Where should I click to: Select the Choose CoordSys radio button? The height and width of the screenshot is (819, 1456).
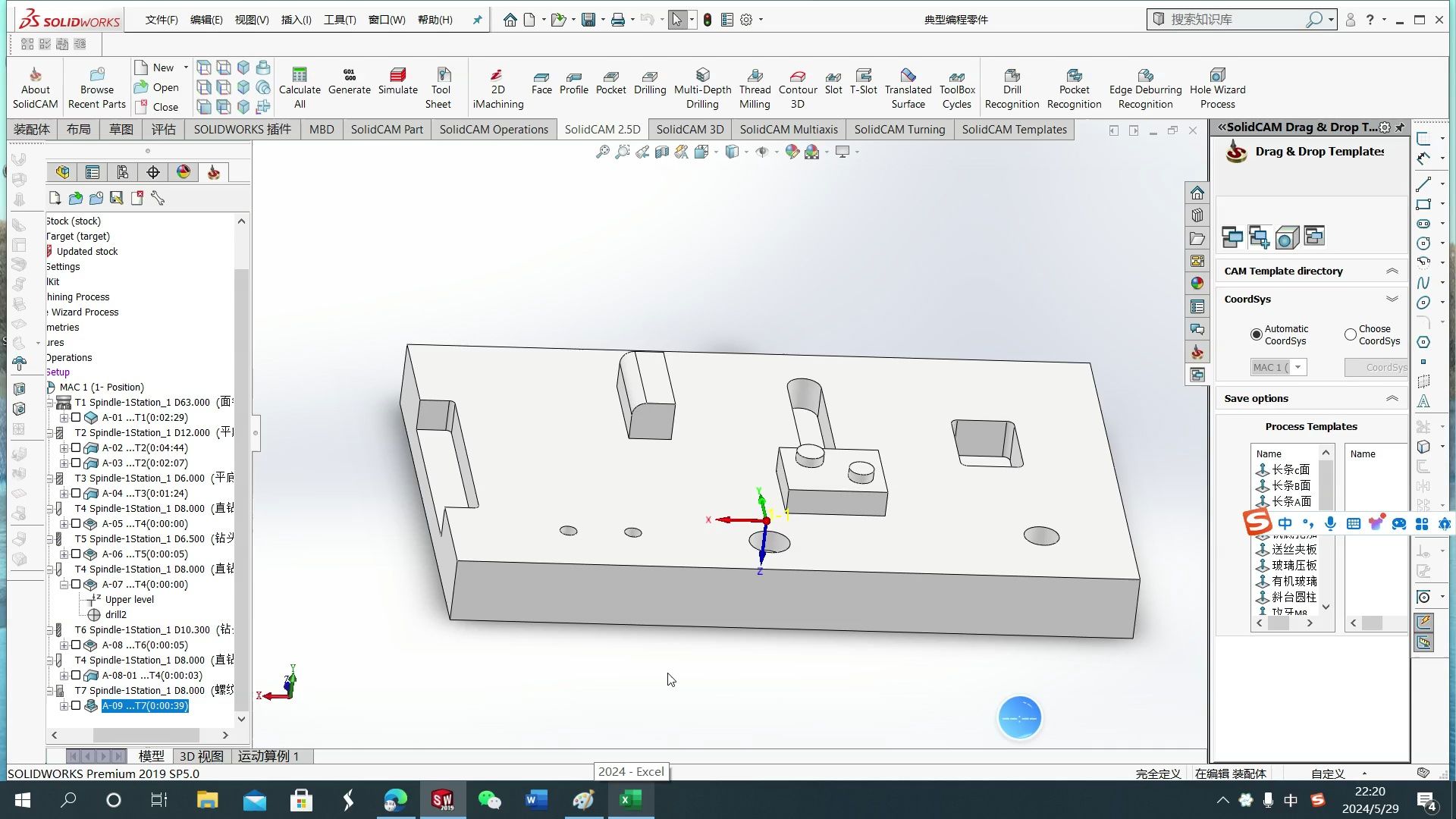tap(1351, 334)
